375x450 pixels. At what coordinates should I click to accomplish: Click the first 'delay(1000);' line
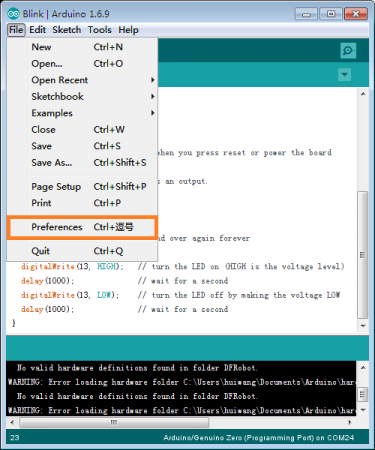click(x=47, y=281)
